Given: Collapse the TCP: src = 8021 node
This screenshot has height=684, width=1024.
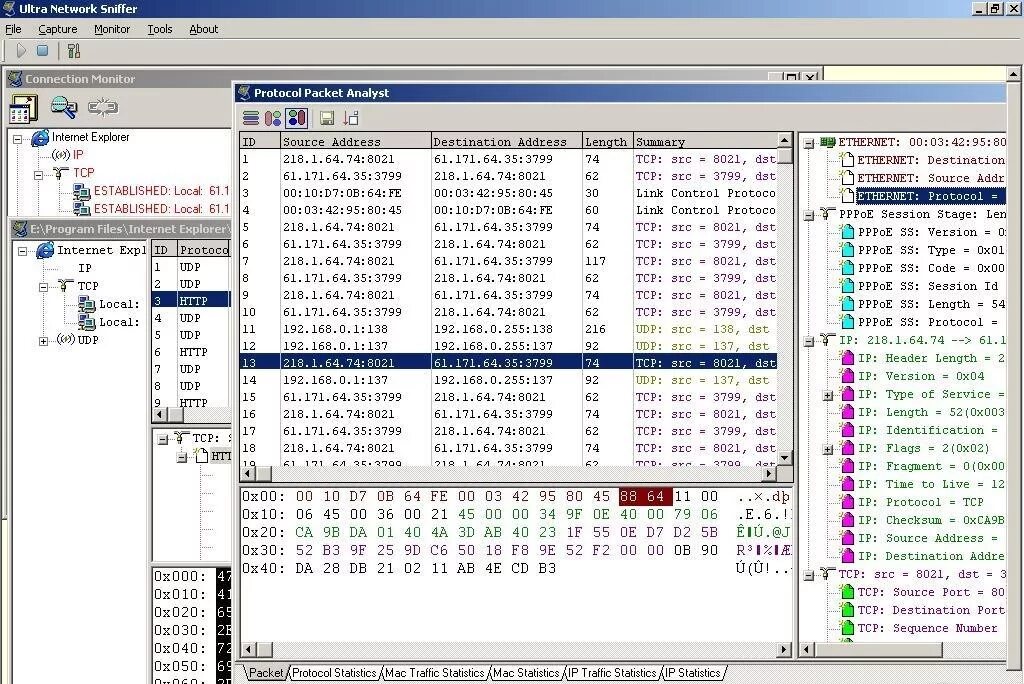Looking at the screenshot, I should (x=809, y=575).
